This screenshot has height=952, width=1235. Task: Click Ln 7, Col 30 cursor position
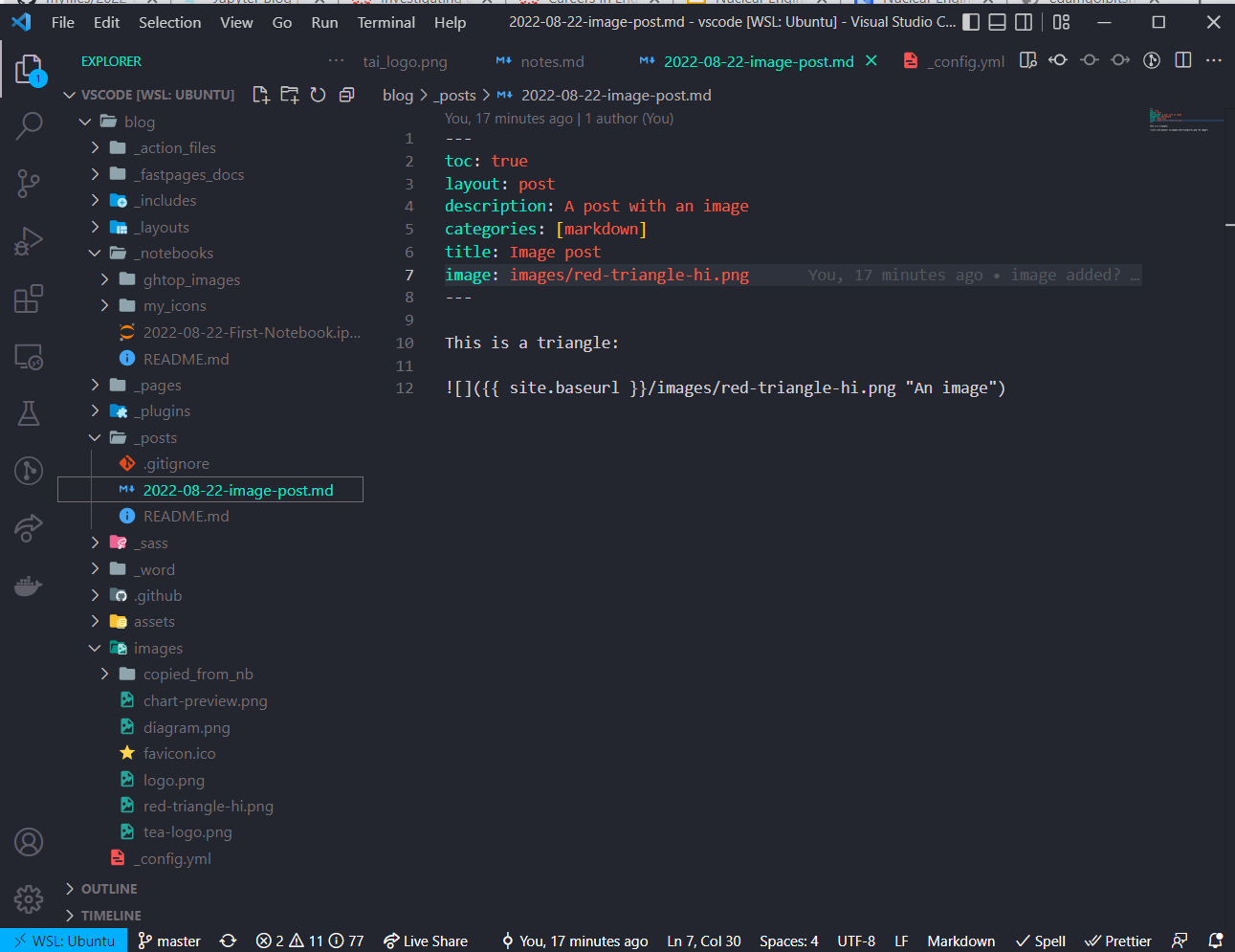[704, 941]
